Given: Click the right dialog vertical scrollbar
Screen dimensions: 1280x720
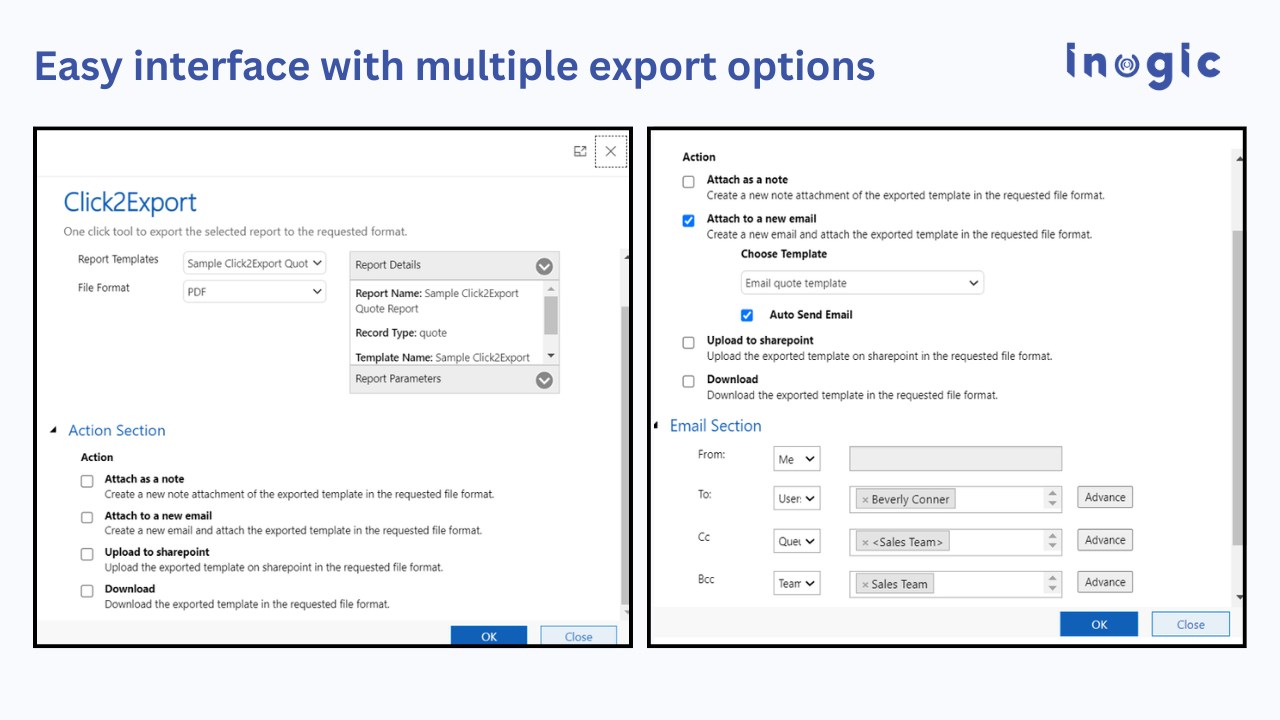Looking at the screenshot, I should (1238, 388).
